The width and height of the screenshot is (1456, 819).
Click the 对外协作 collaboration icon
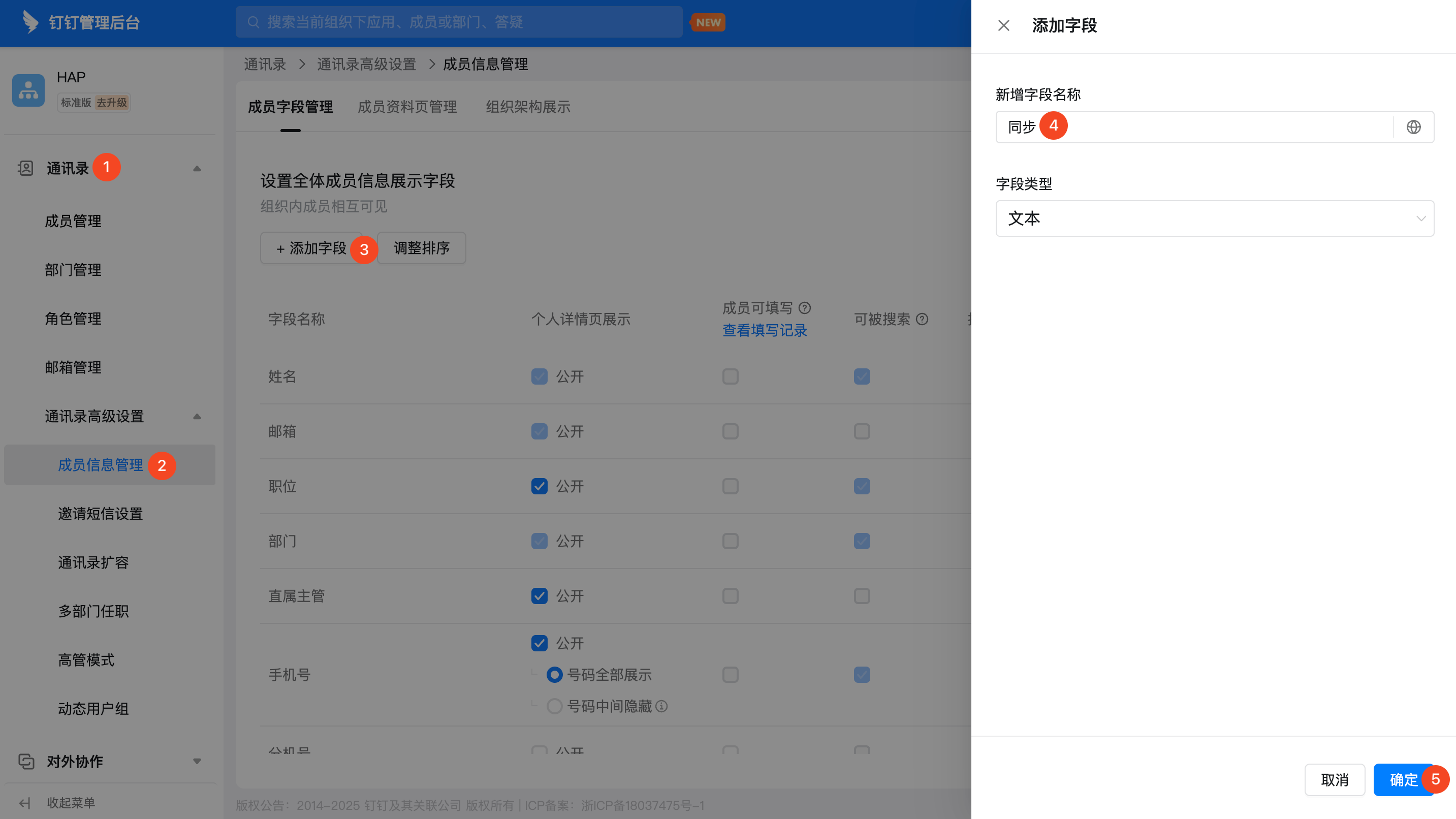[x=26, y=761]
